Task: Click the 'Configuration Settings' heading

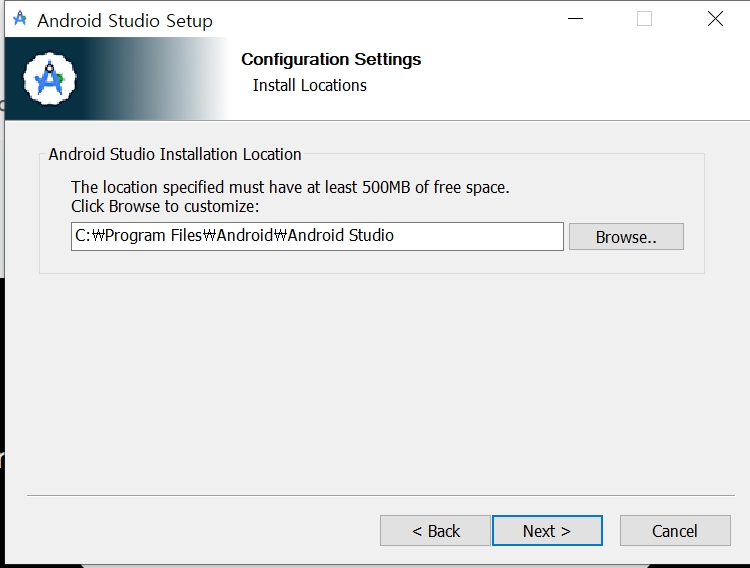Action: tap(331, 59)
